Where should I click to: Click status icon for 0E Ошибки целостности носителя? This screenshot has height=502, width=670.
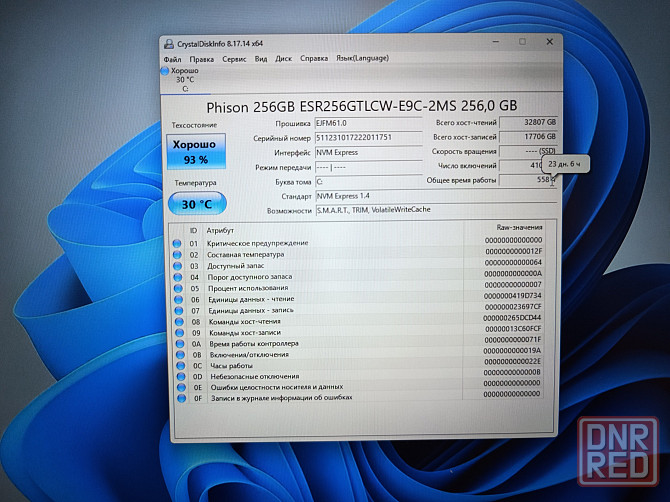182,388
